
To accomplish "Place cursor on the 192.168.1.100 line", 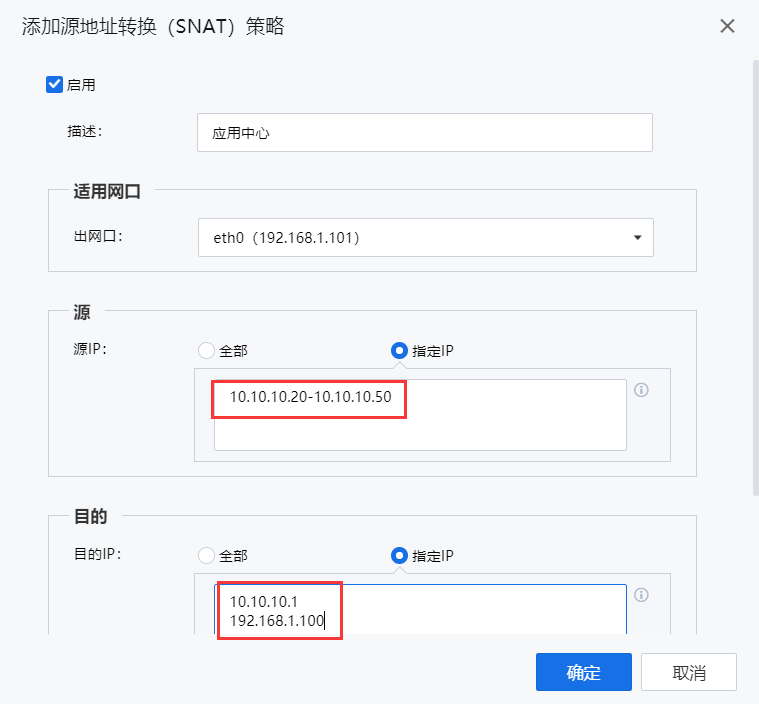I will tap(279, 621).
